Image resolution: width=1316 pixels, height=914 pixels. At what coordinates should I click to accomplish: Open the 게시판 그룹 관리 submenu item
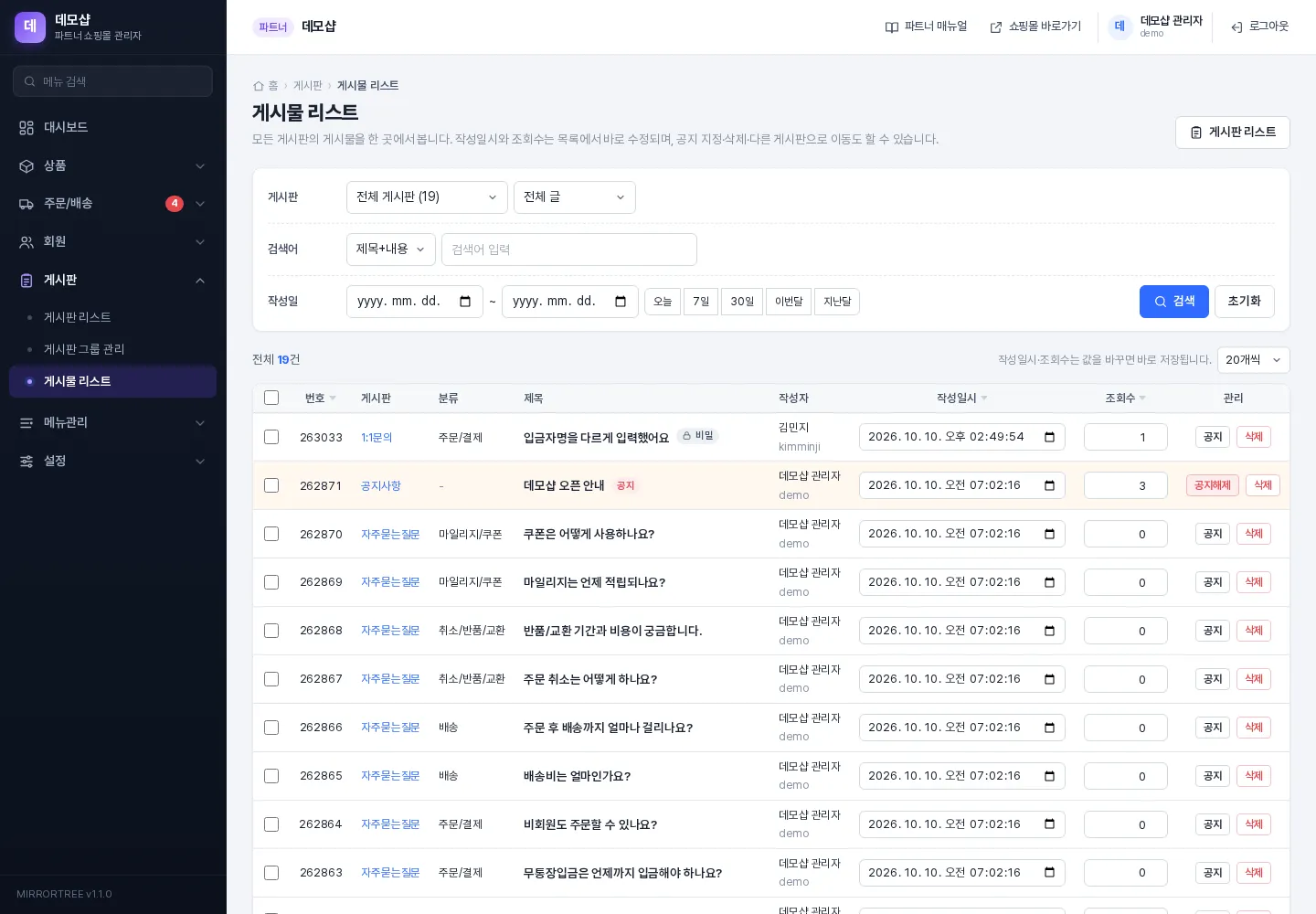113,349
